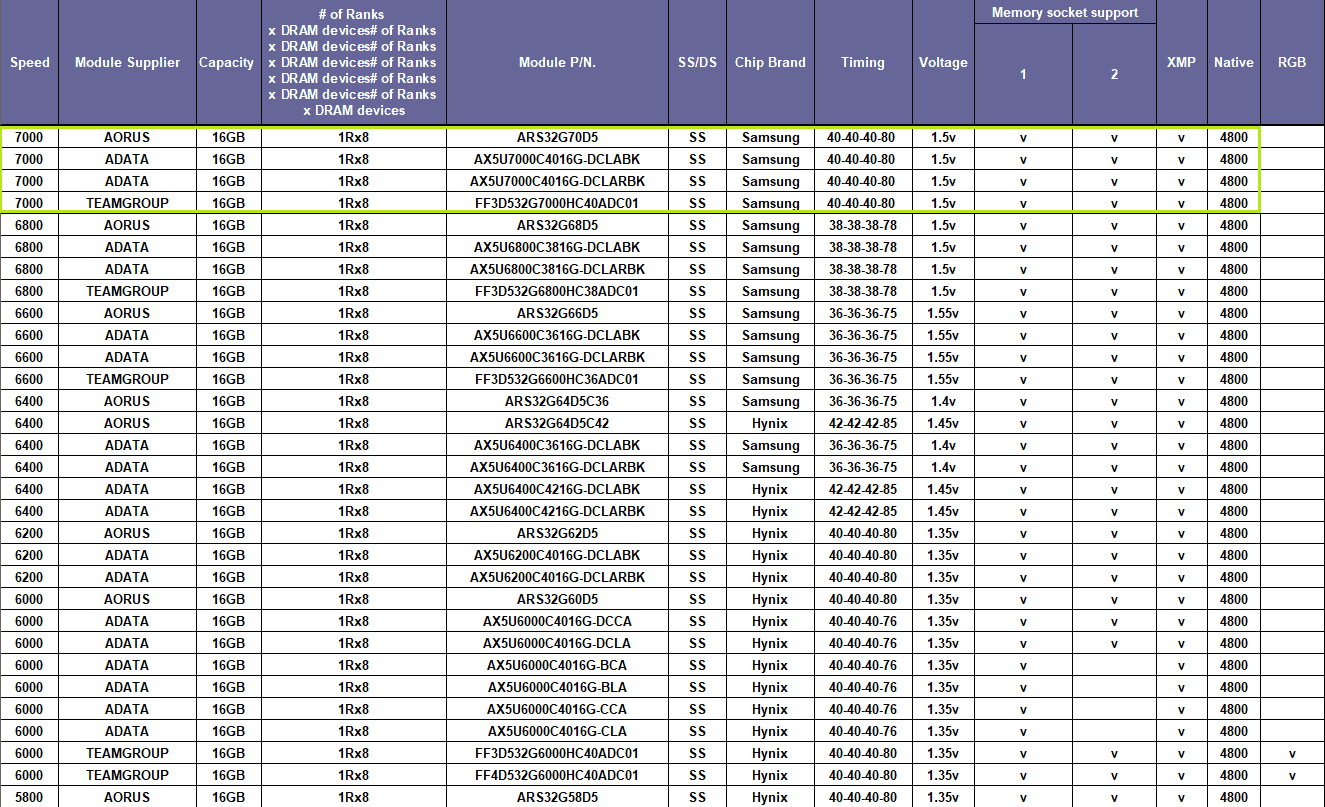
Task: Select part number AX5U6400C3616G-DCLARBK
Action: [557, 467]
